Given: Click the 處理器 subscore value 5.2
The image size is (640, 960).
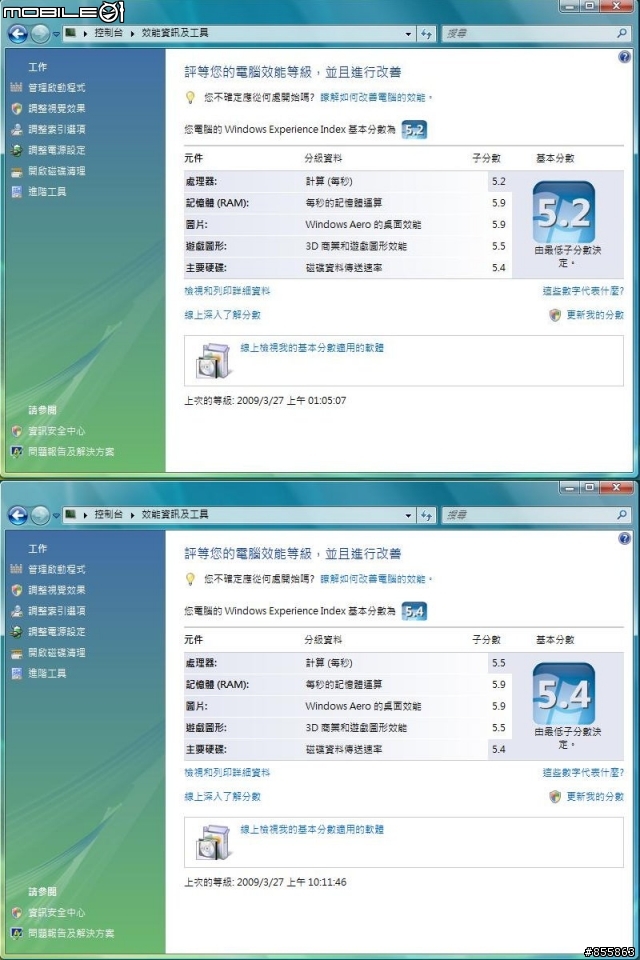Looking at the screenshot, I should click(x=499, y=181).
